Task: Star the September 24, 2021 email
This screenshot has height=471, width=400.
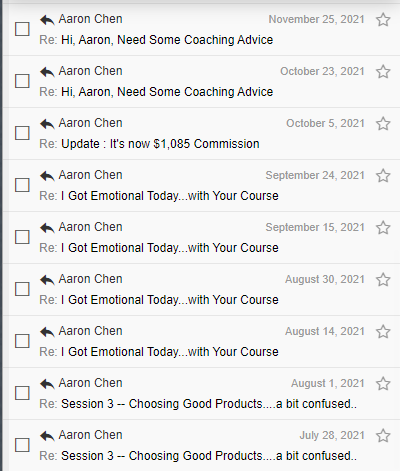Action: [383, 176]
